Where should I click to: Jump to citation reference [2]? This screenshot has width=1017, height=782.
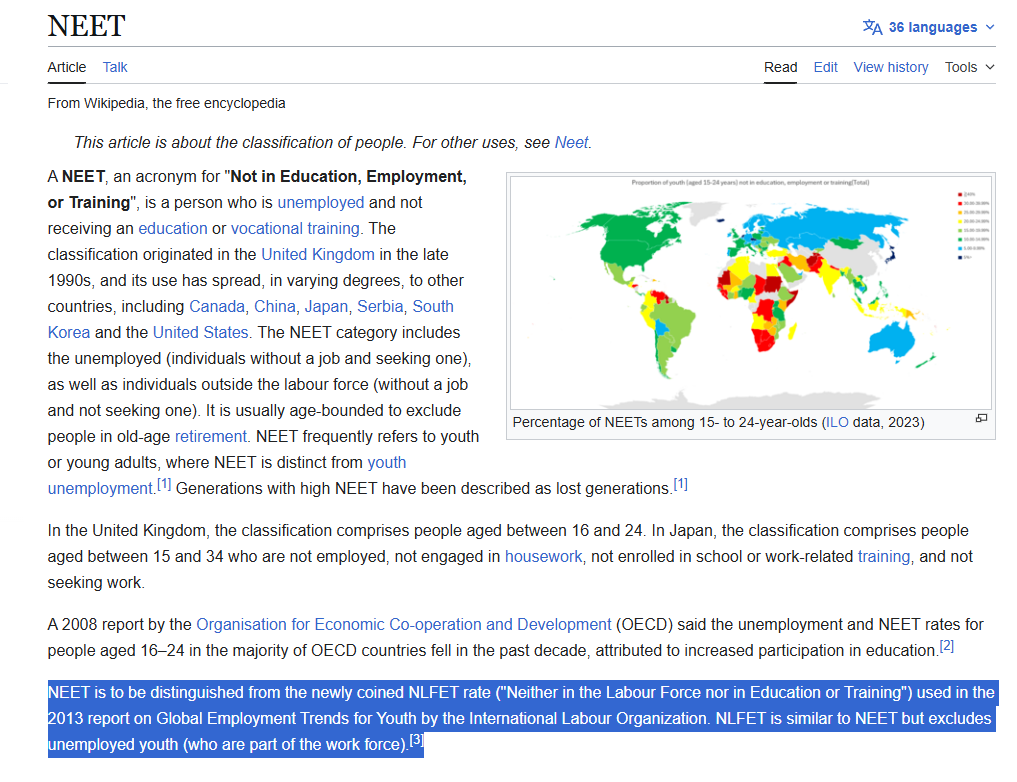tap(947, 646)
